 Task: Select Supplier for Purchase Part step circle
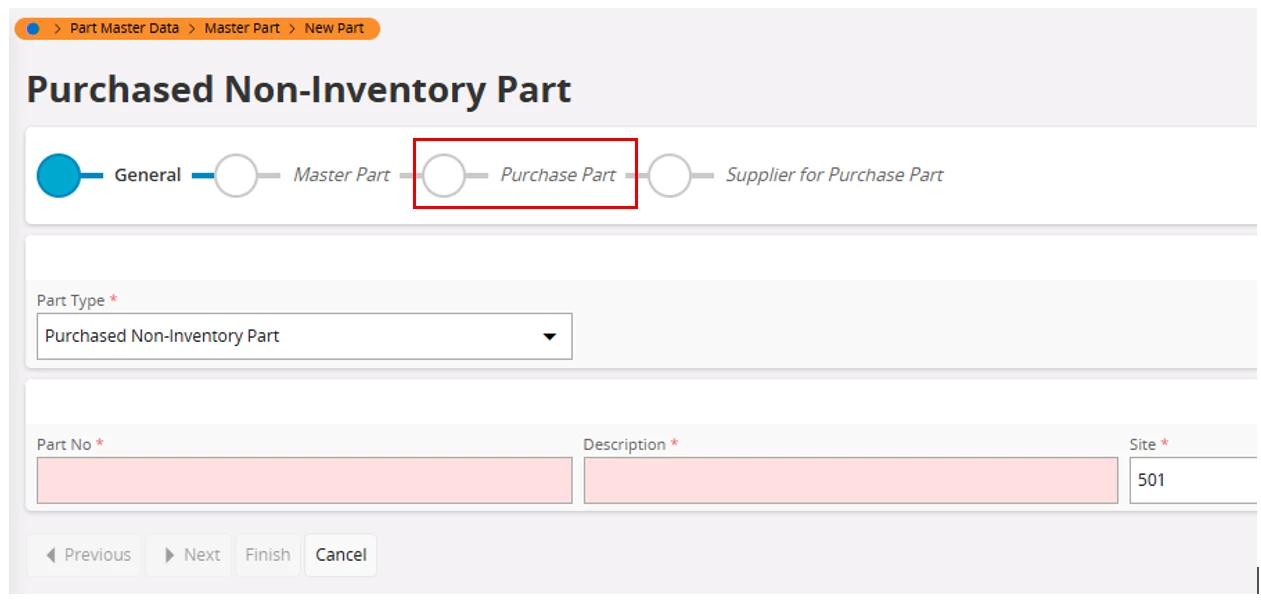pyautogui.click(x=670, y=175)
